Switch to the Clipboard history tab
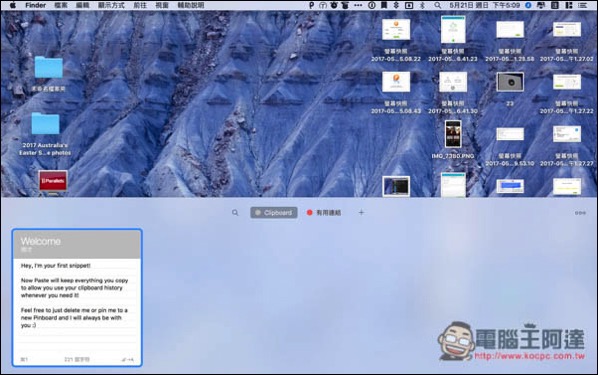Viewport: 598px width, 375px height. point(274,213)
